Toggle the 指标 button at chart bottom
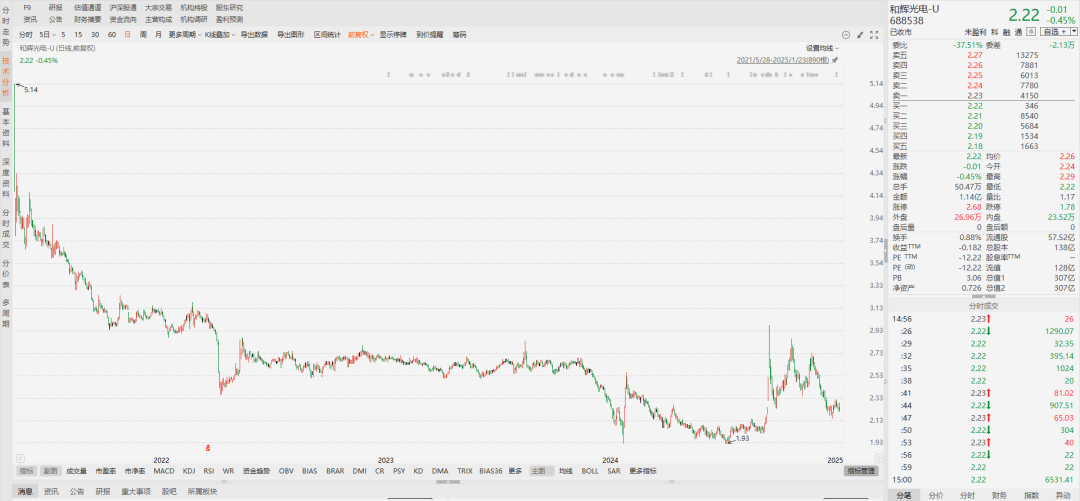Image resolution: width=1080 pixels, height=501 pixels. [27, 470]
